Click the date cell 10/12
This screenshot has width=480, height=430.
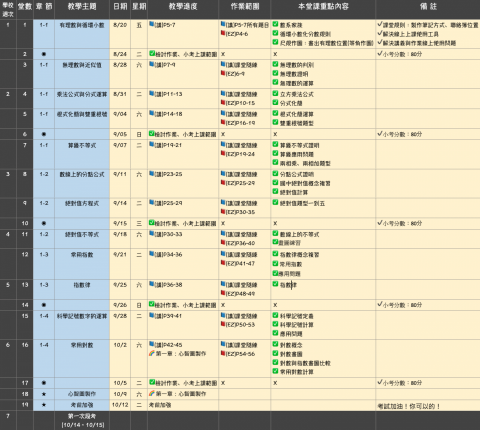click(120, 405)
